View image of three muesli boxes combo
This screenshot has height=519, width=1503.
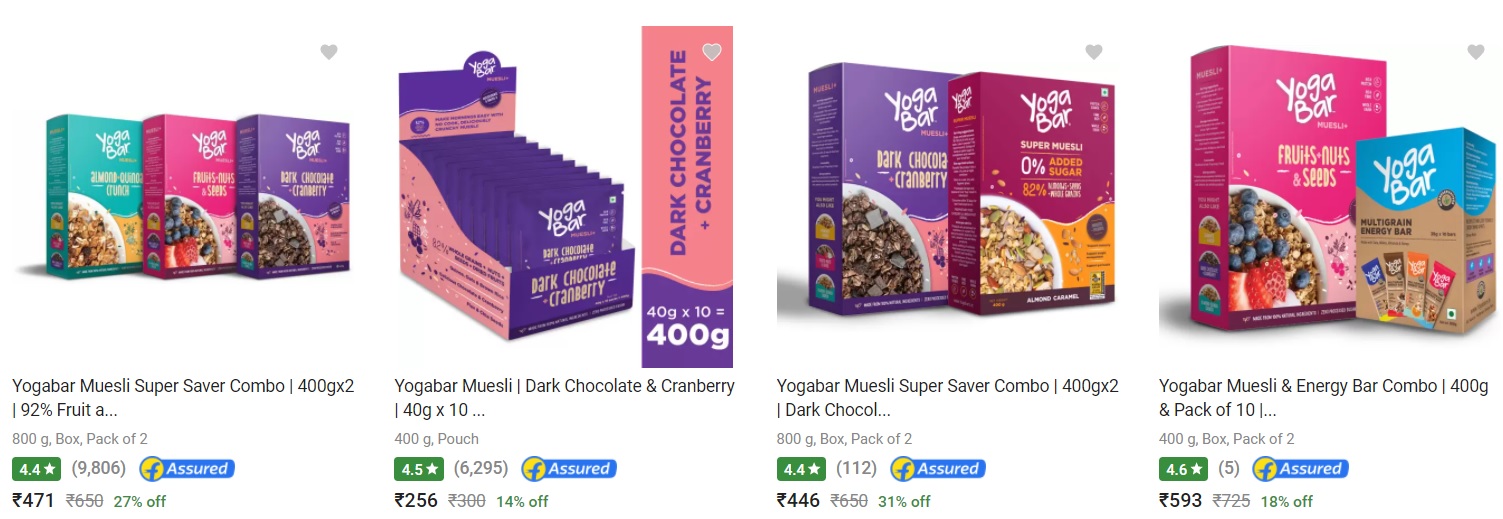pos(183,195)
